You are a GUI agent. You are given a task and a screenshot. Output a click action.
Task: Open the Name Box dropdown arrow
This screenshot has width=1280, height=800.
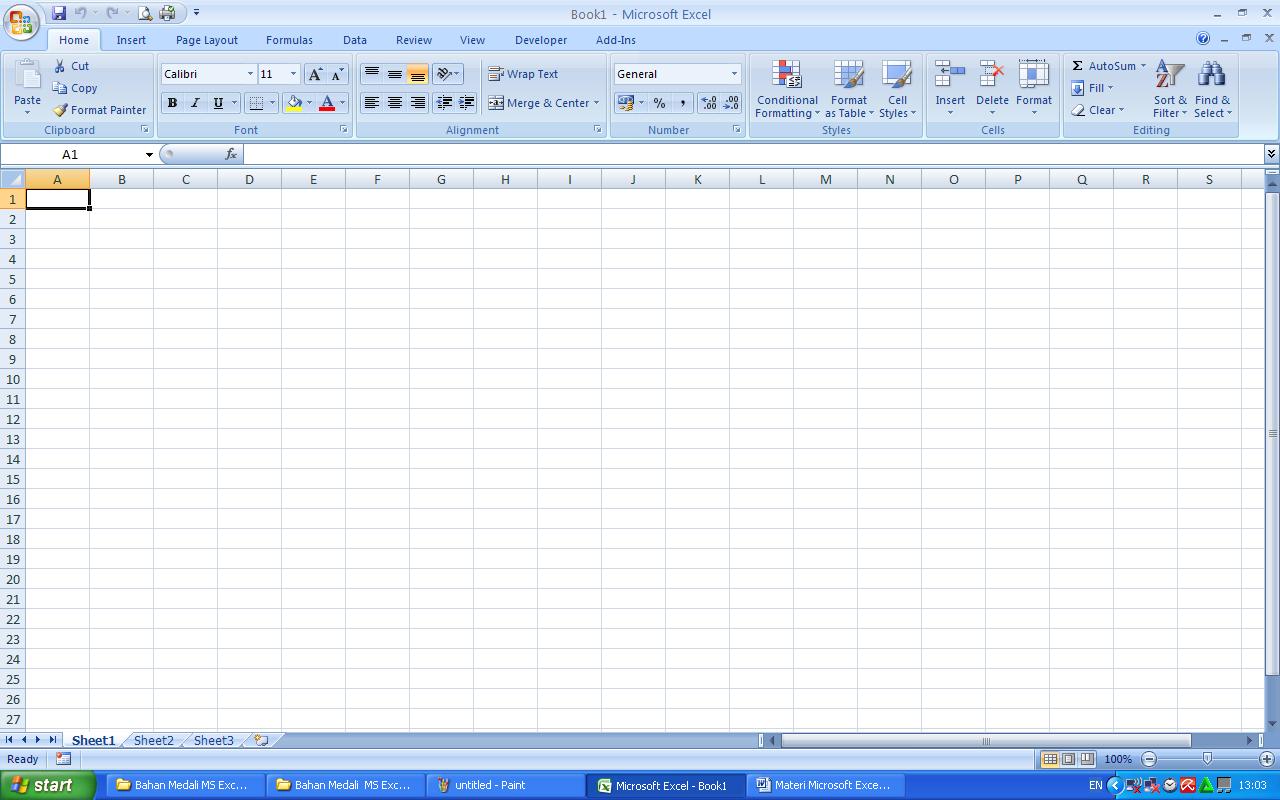tap(149, 154)
